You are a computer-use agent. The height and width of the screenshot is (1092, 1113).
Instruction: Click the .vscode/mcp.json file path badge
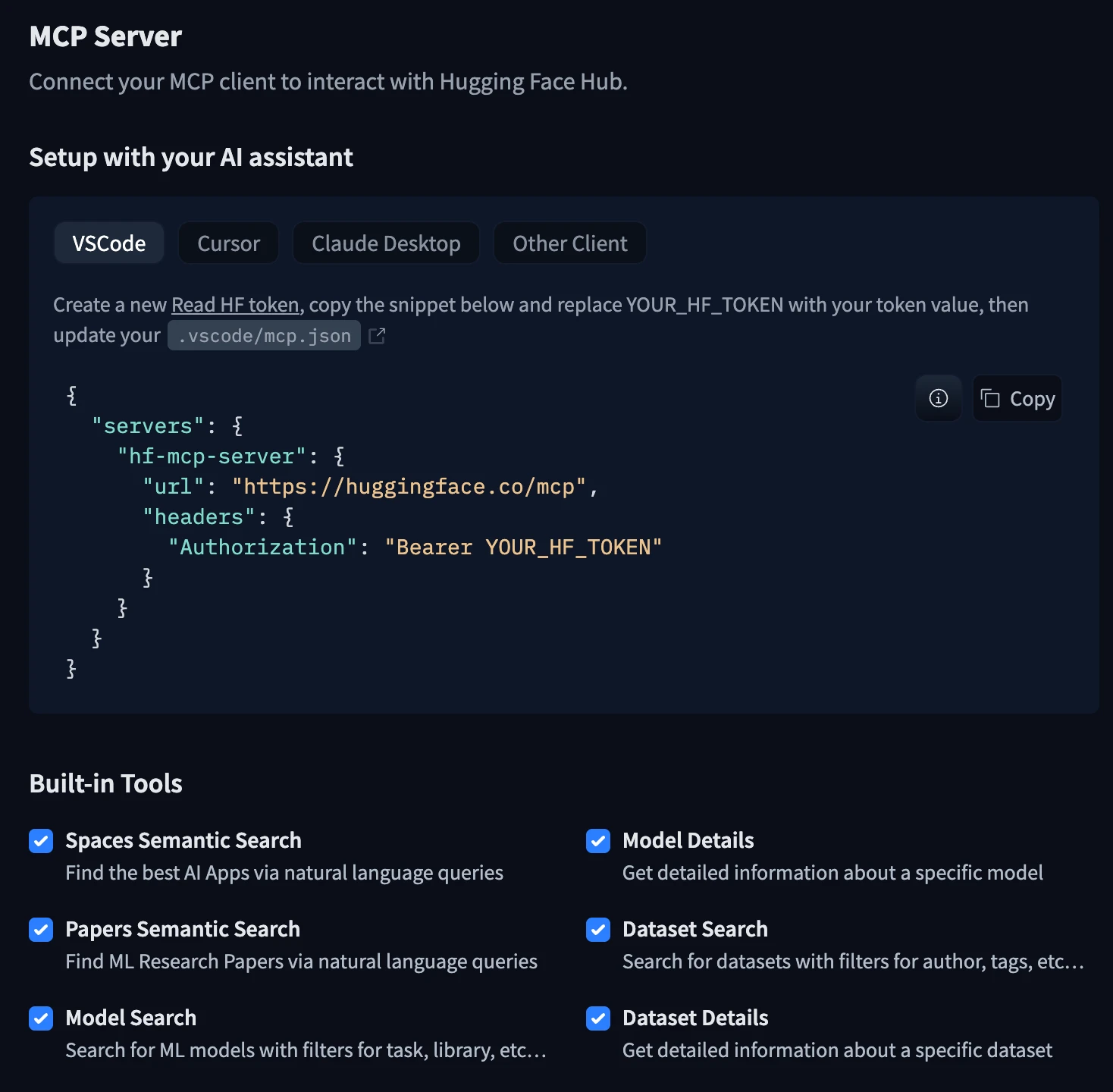pos(264,336)
